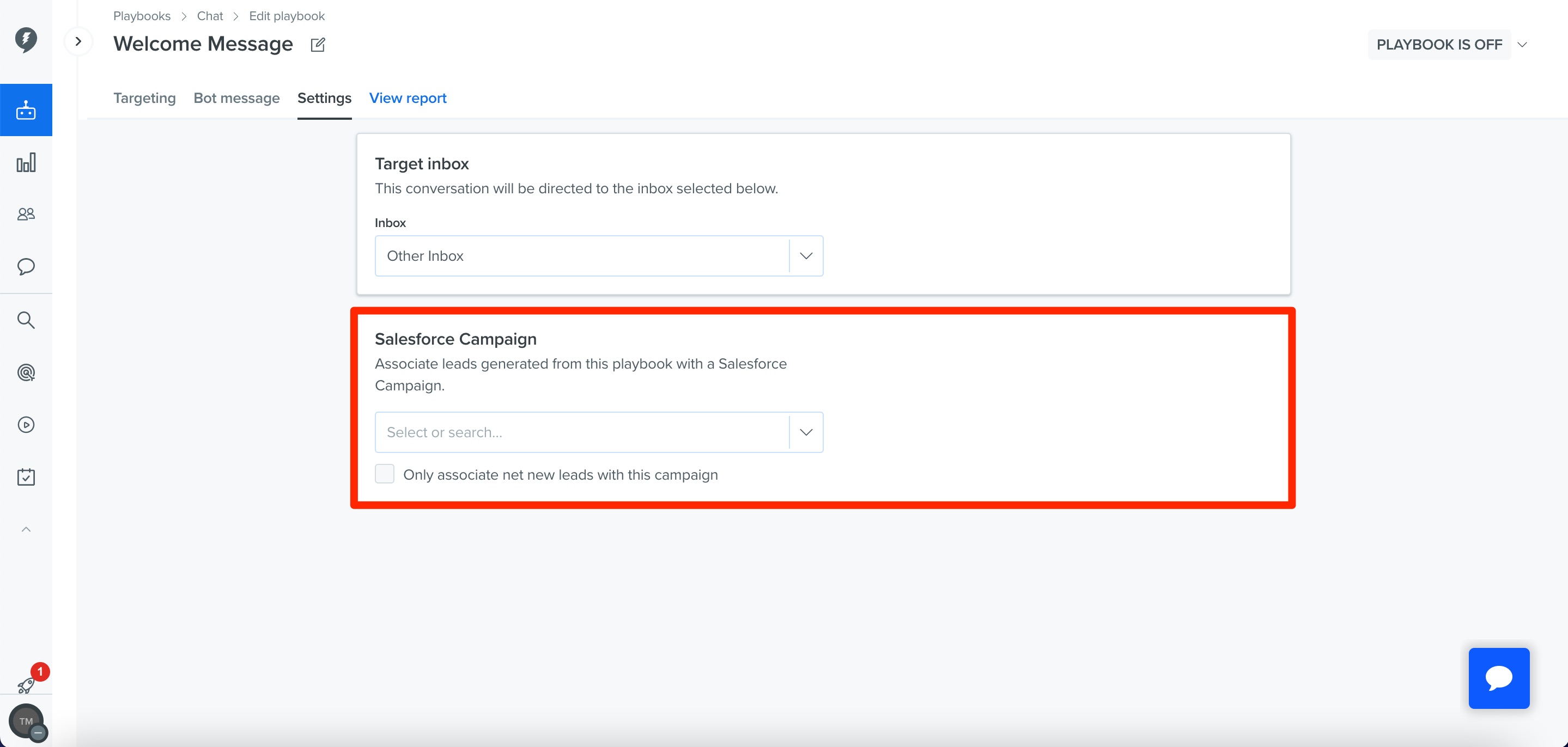Collapse the sidebar with the up caret
Image resolution: width=1568 pixels, height=747 pixels.
point(26,529)
